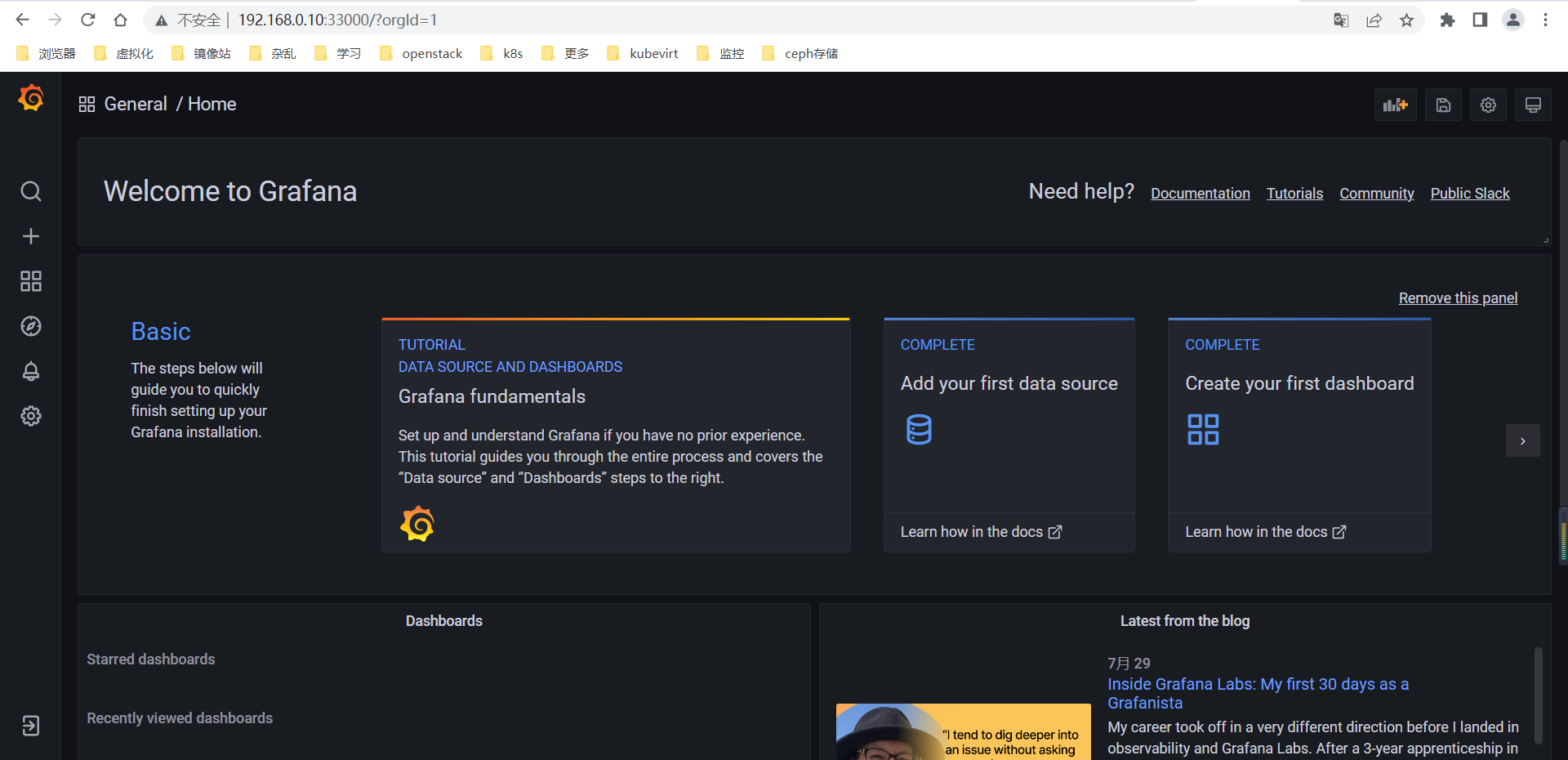This screenshot has height=760, width=1568.
Task: Open the 学习 bookmark folder
Action: (338, 54)
